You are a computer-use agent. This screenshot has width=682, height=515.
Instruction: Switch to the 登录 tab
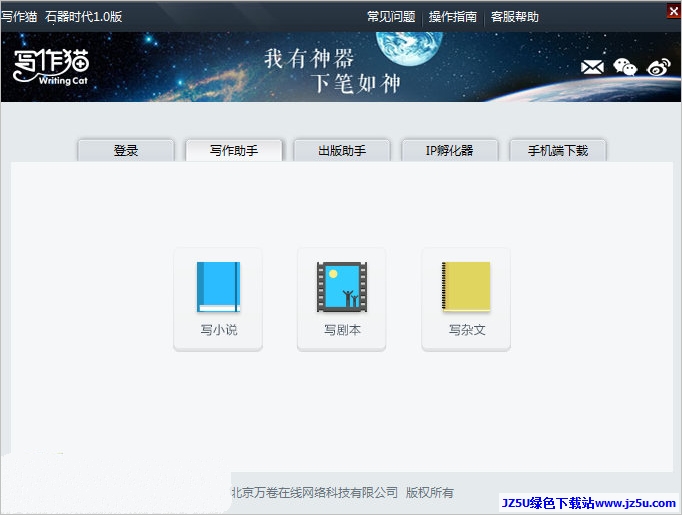click(126, 150)
